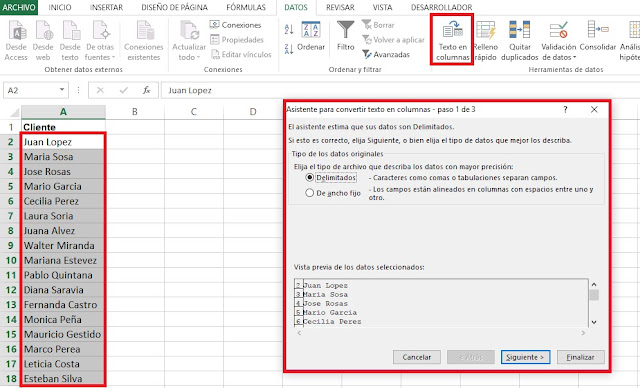
Task: Open Insert Function fx button
Action: 147,90
